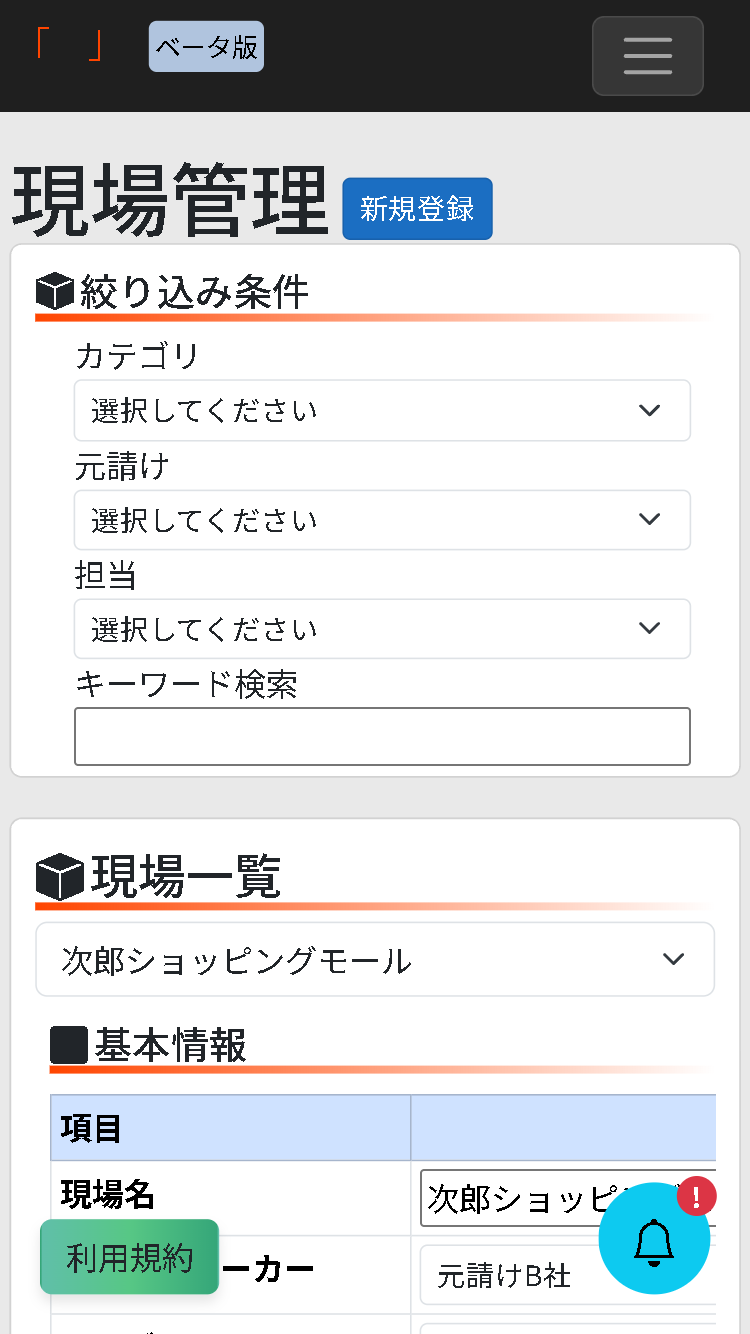Open the 担当 dropdown
Image resolution: width=750 pixels, height=1334 pixels.
tap(382, 628)
